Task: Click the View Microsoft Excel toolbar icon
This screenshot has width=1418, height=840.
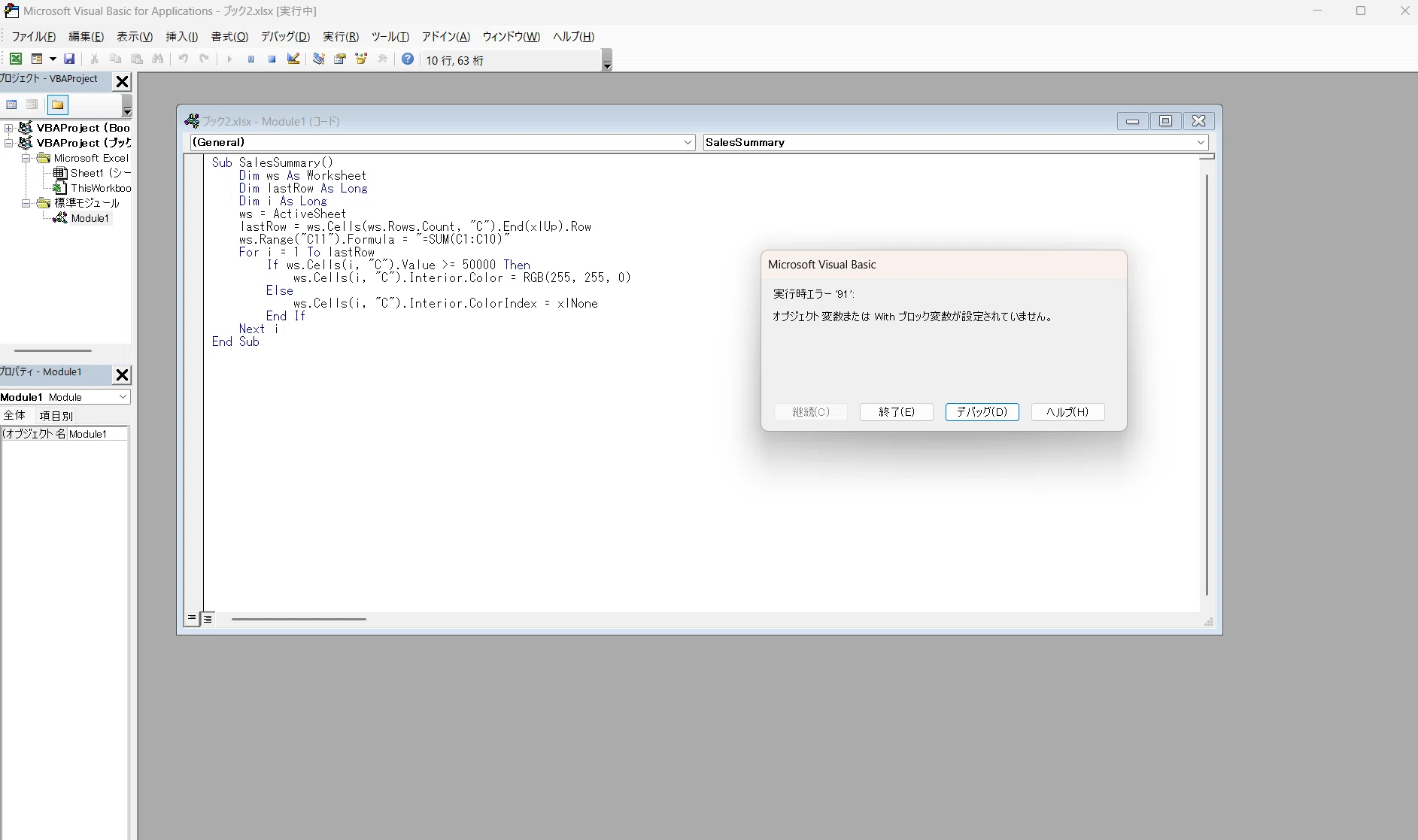Action: click(15, 59)
